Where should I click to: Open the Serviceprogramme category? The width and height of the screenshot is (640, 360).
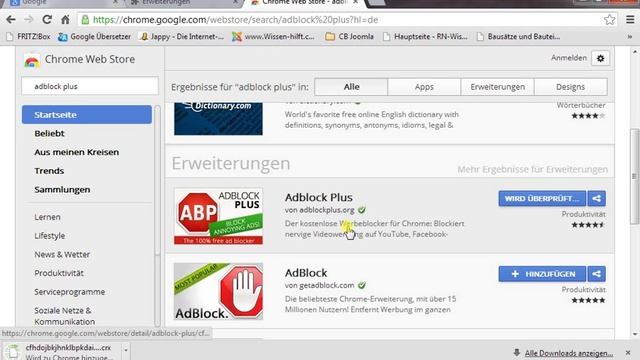tap(69, 292)
